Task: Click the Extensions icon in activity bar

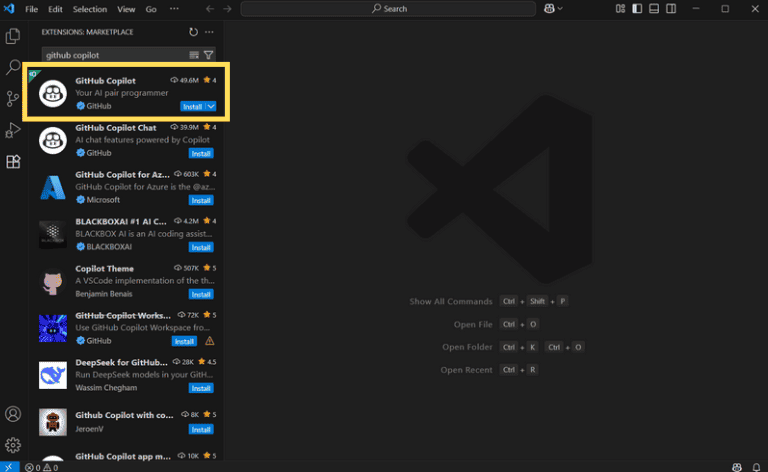Action: tap(13, 162)
